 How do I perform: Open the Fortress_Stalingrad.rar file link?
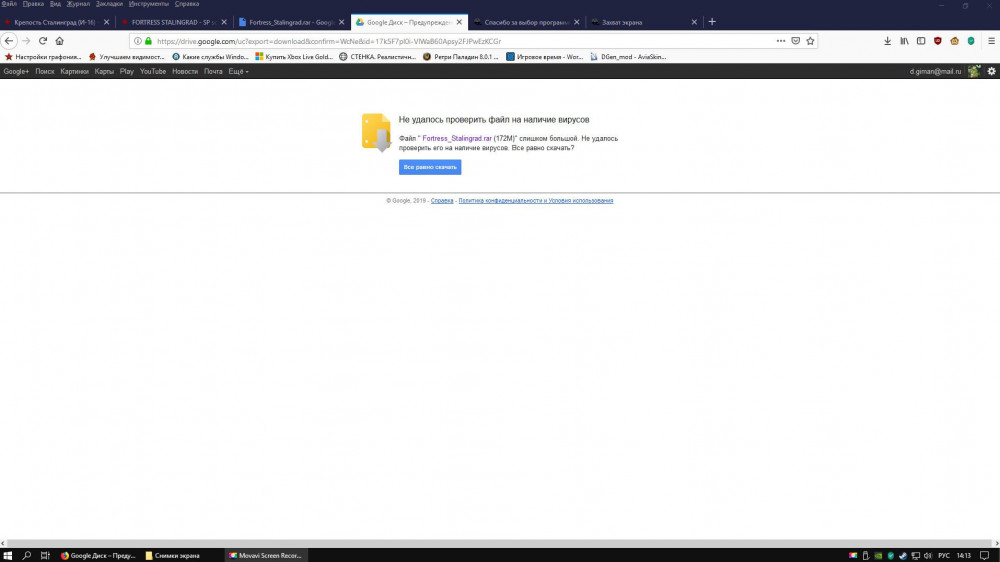(457, 138)
